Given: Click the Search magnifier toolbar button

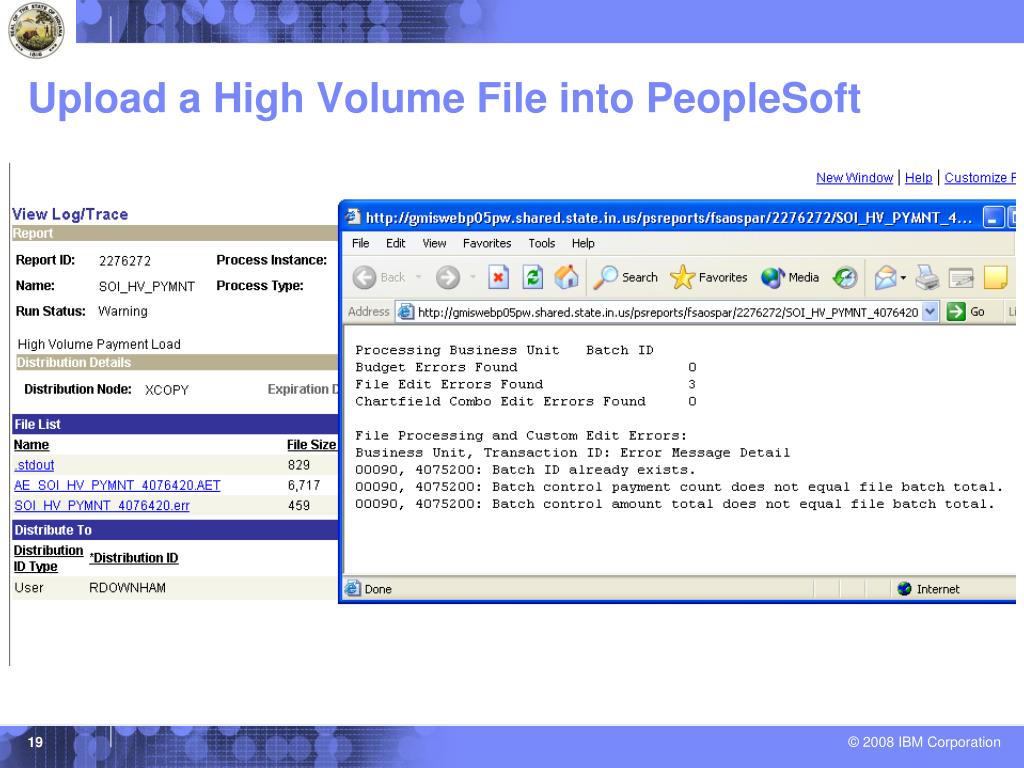Looking at the screenshot, I should click(626, 278).
